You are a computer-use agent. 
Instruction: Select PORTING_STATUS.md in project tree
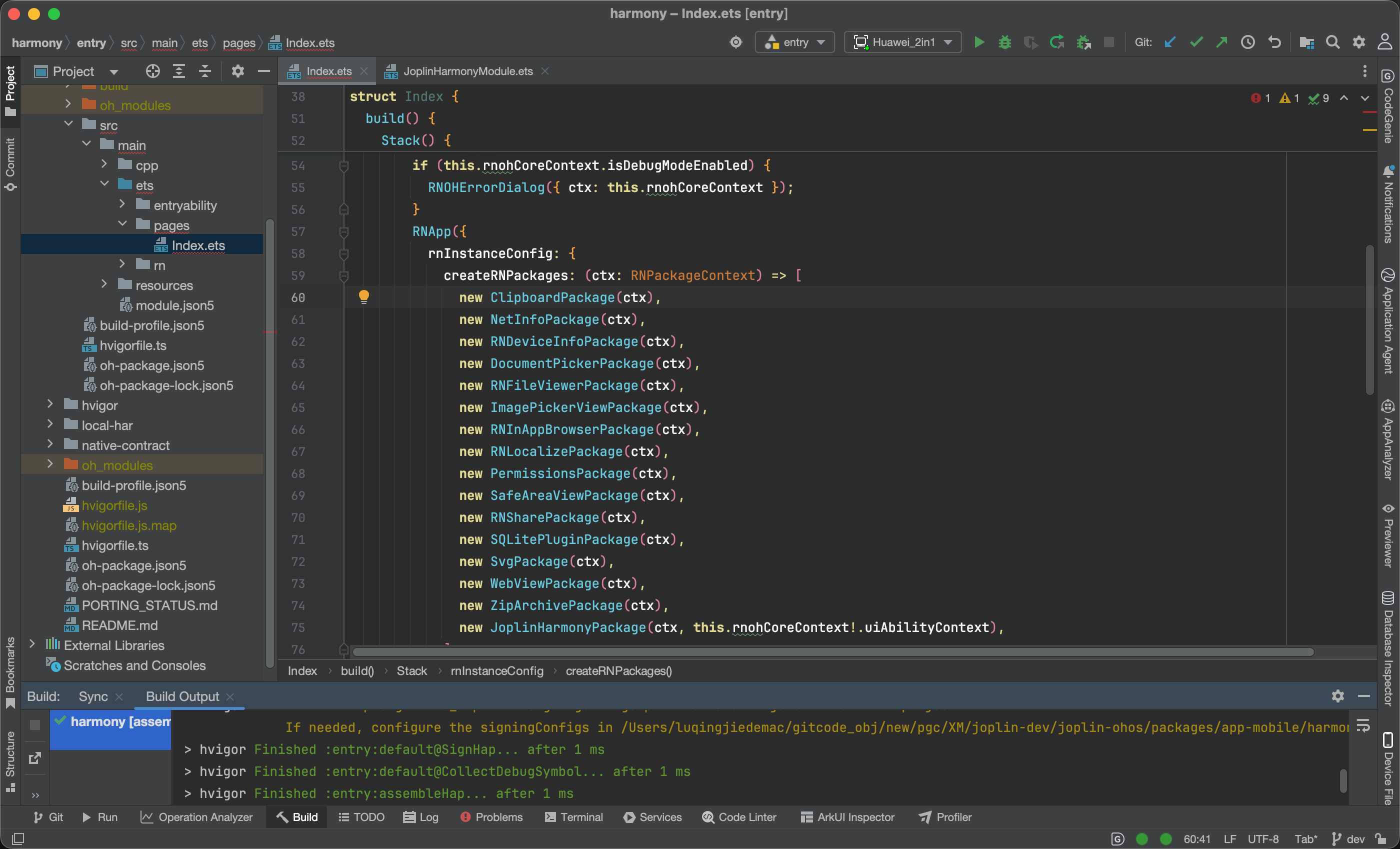point(149,605)
